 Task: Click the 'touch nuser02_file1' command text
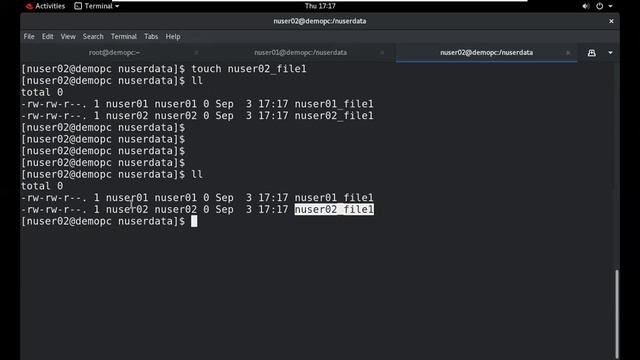tap(249, 69)
